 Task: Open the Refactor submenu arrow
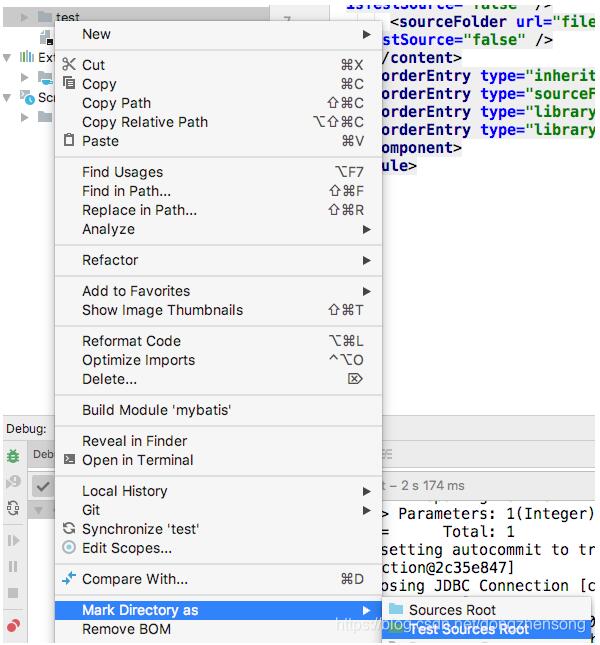[366, 260]
